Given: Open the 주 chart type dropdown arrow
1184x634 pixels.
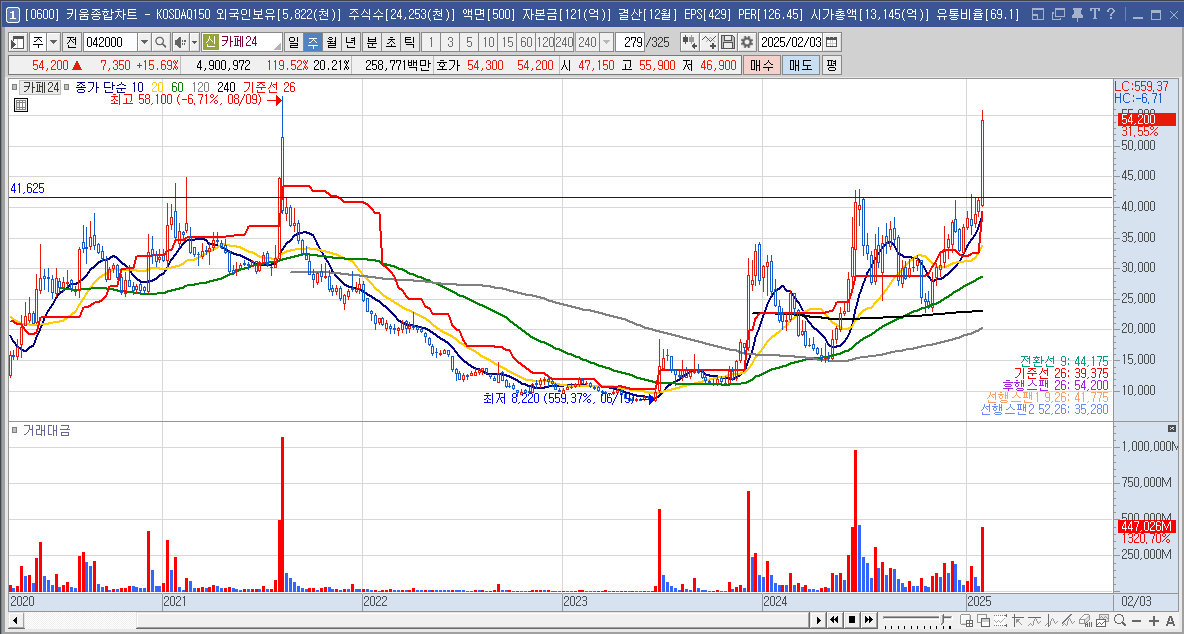Looking at the screenshot, I should coord(54,42).
